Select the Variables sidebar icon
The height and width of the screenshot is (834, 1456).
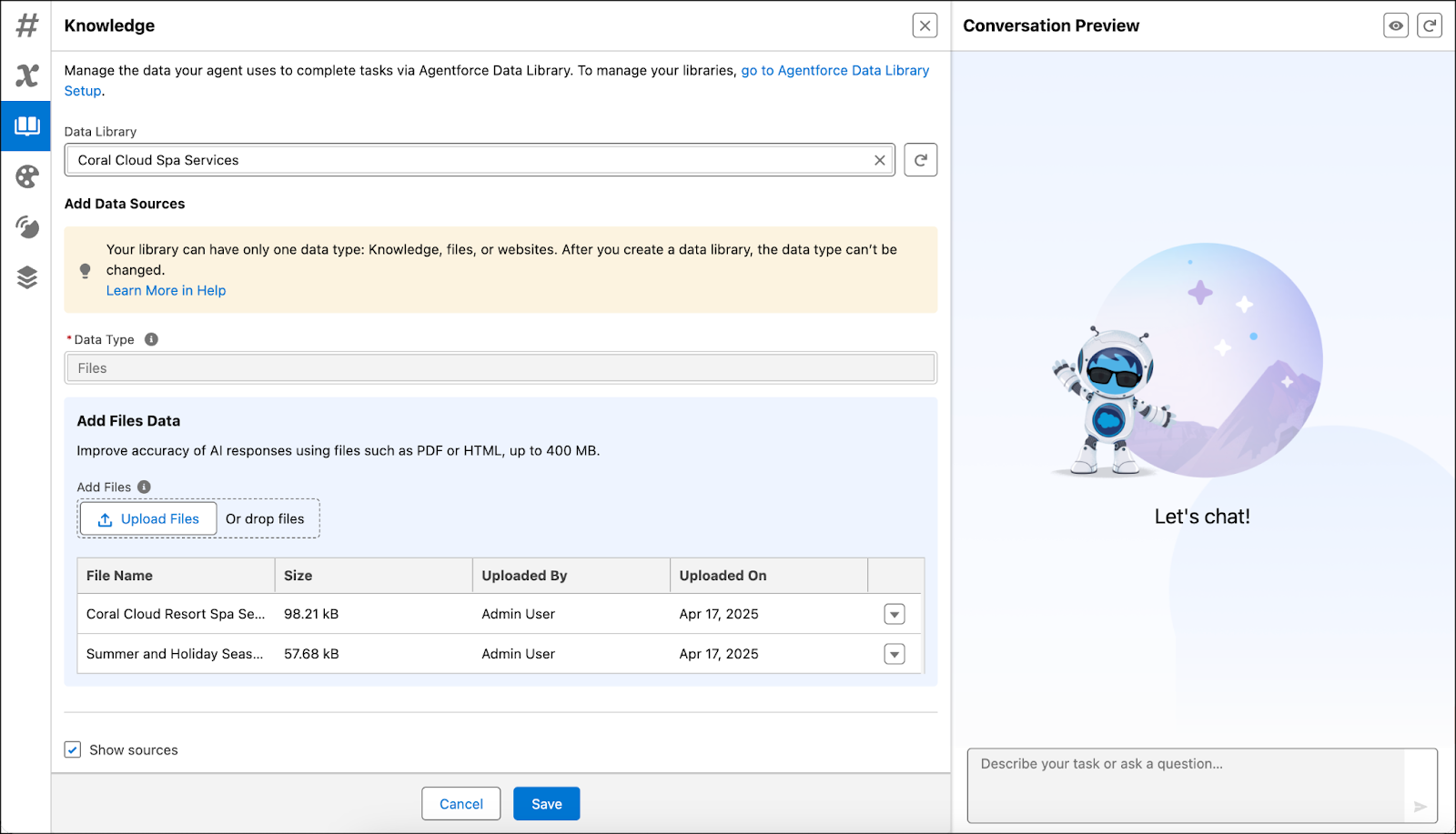click(x=25, y=75)
